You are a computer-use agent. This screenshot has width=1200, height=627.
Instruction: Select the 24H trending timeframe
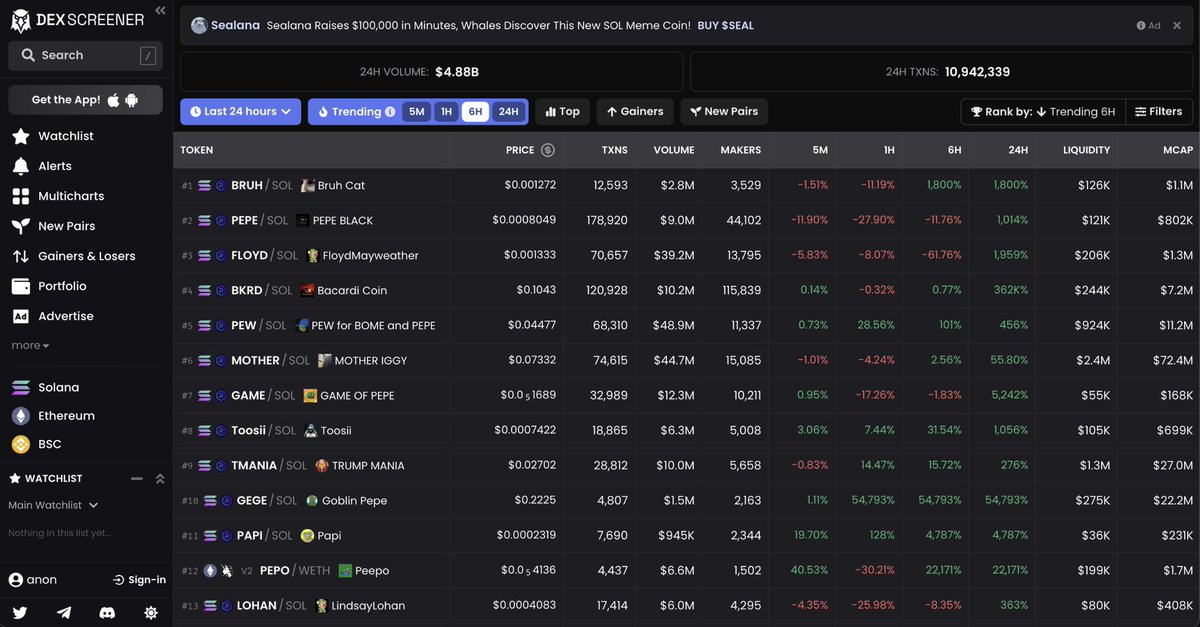coord(508,112)
